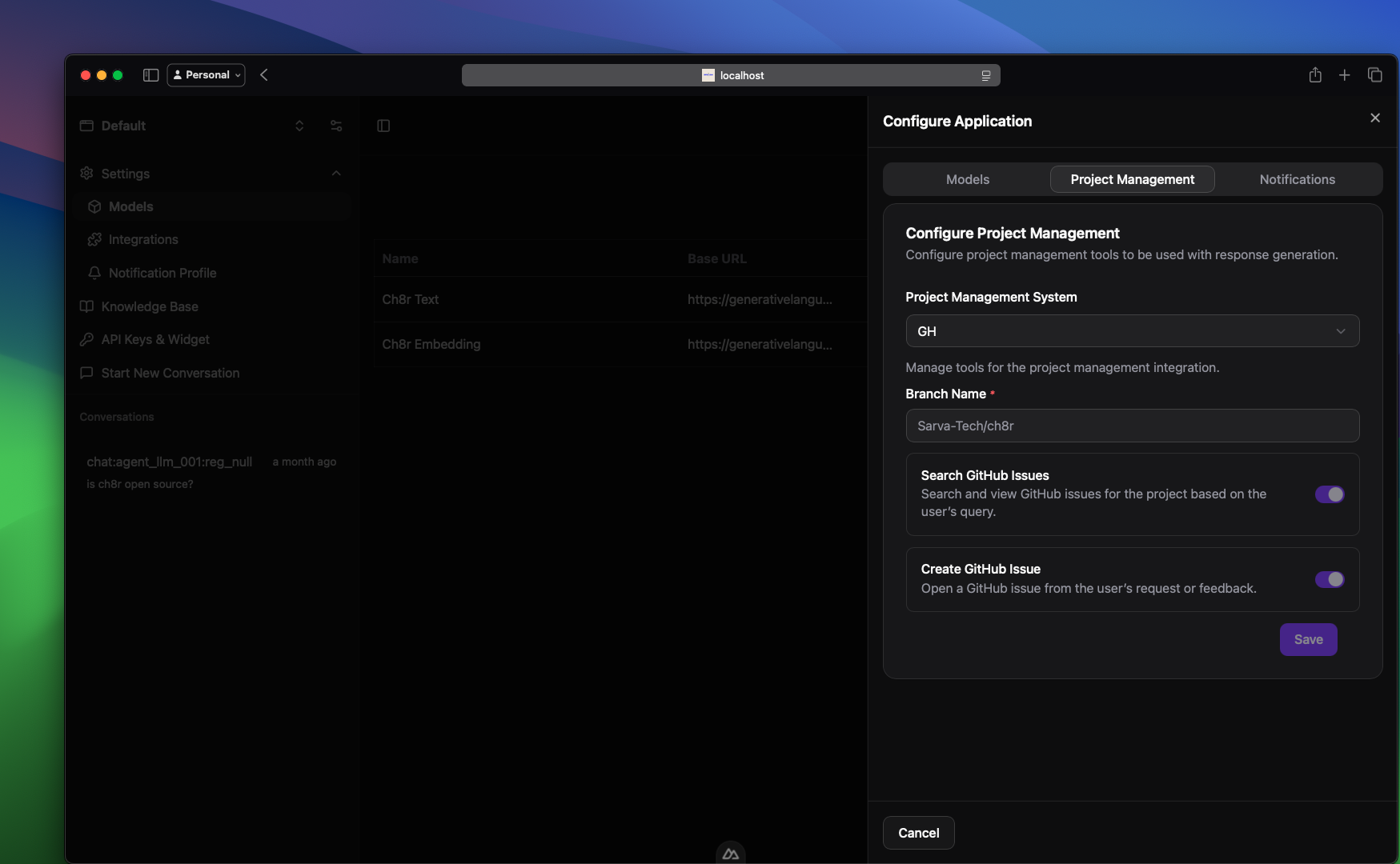Viewport: 1400px width, 864px height.
Task: Open Integrations via the puzzle icon
Action: (94, 239)
